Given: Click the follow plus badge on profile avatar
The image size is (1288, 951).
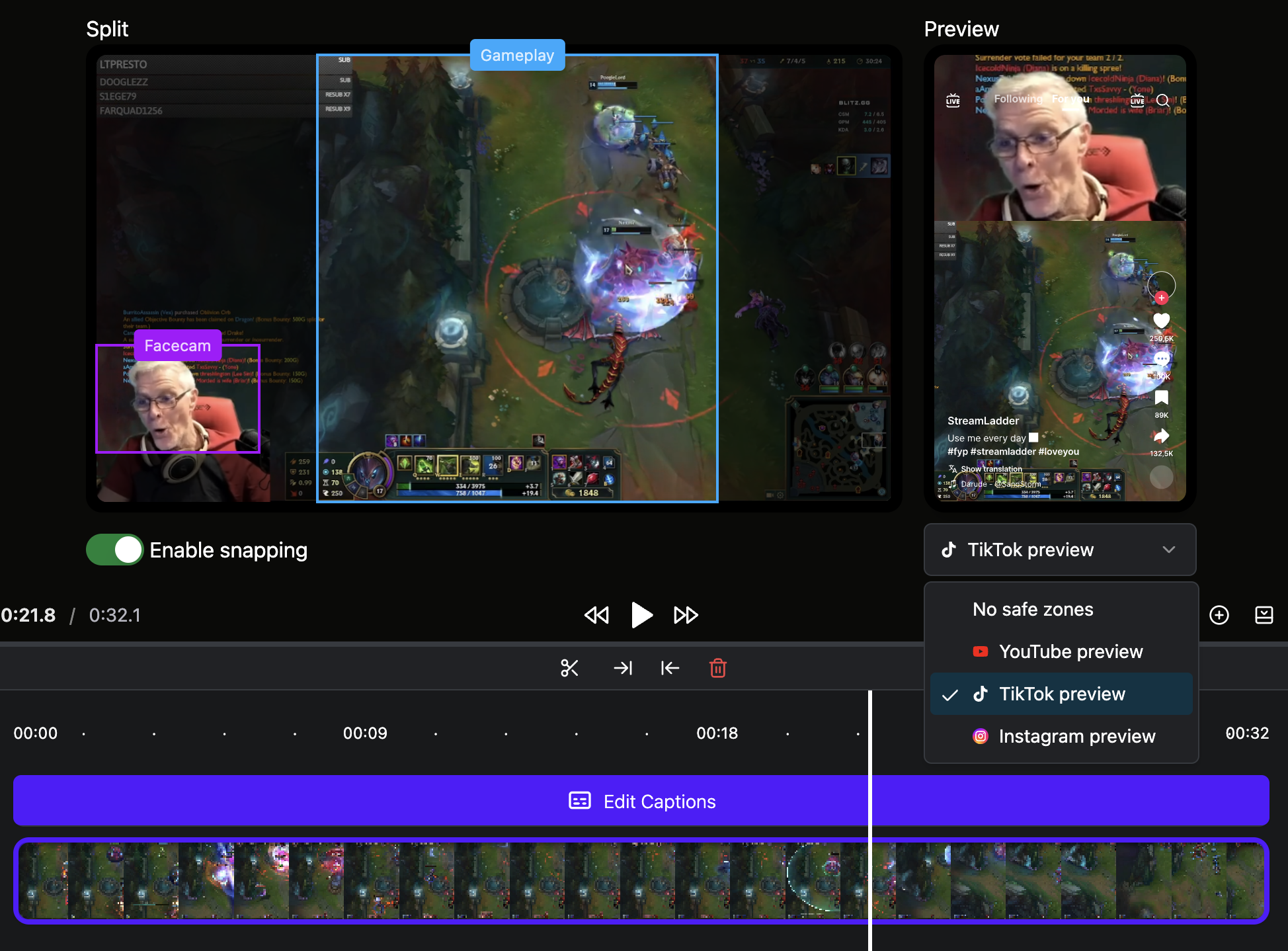Looking at the screenshot, I should (1162, 298).
